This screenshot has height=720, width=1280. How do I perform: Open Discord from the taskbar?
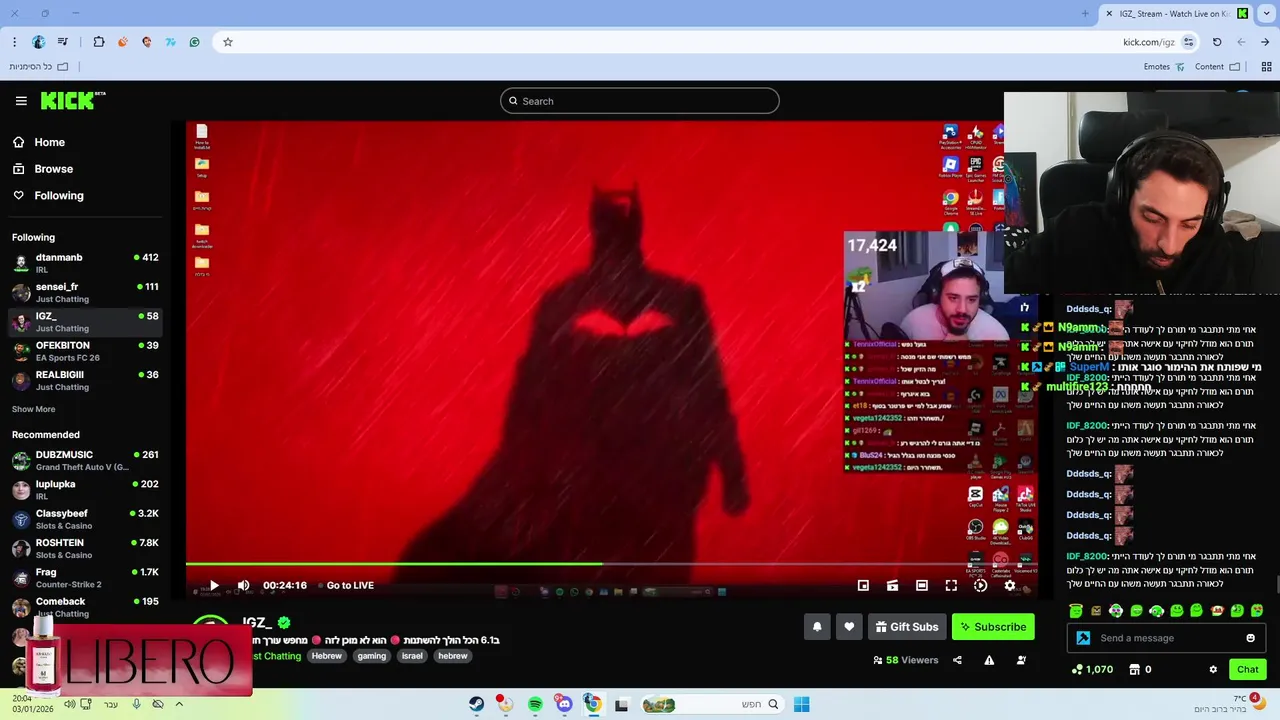pyautogui.click(x=564, y=704)
